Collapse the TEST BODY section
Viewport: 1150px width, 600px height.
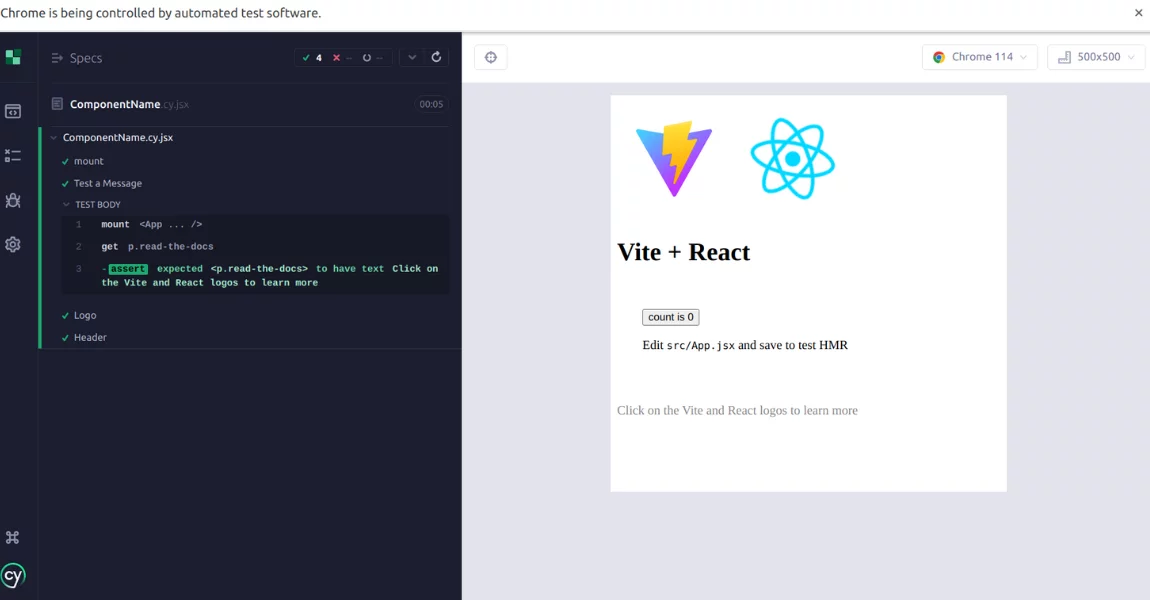(x=67, y=205)
